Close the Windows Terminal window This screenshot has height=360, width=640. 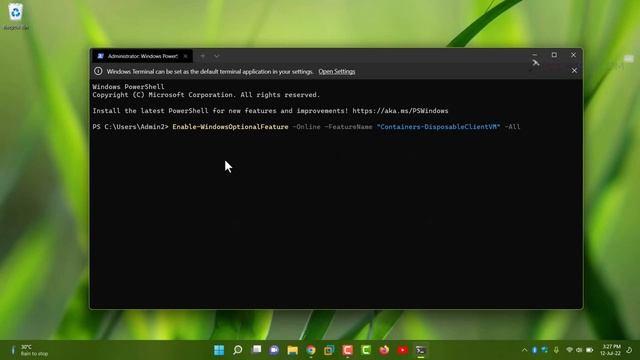coord(573,55)
